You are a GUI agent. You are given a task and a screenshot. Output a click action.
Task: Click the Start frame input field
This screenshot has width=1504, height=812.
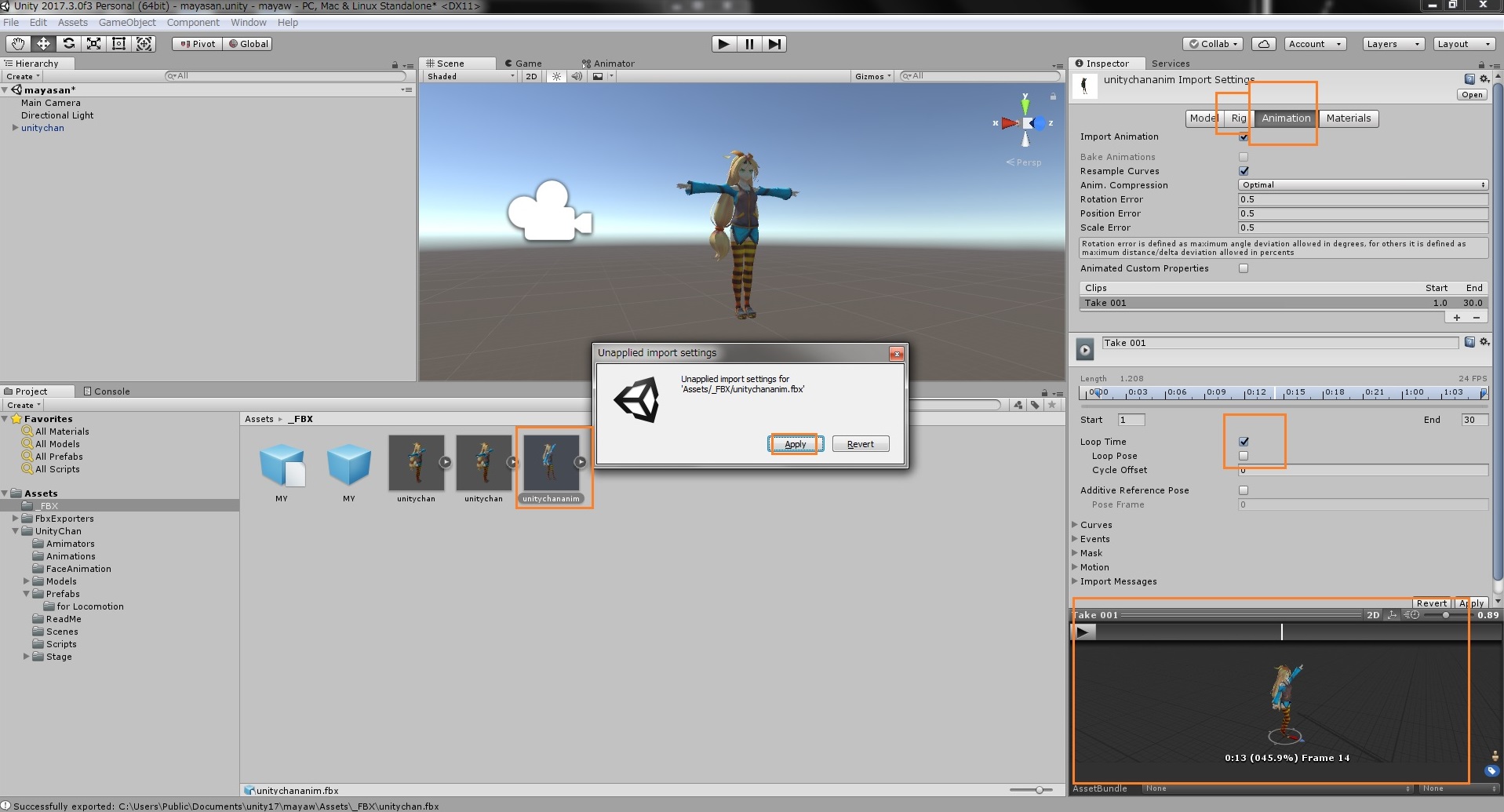pyautogui.click(x=1131, y=420)
